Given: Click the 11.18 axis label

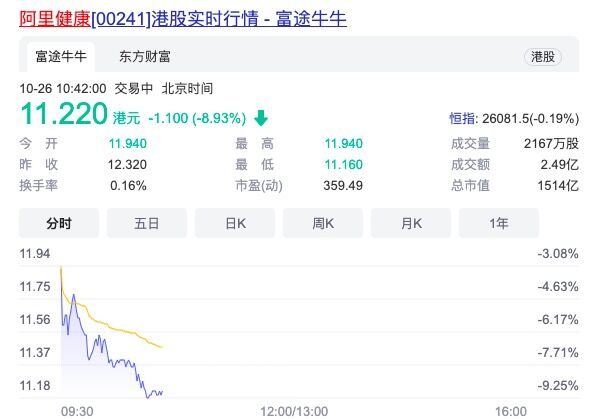Looking at the screenshot, I should point(35,386).
